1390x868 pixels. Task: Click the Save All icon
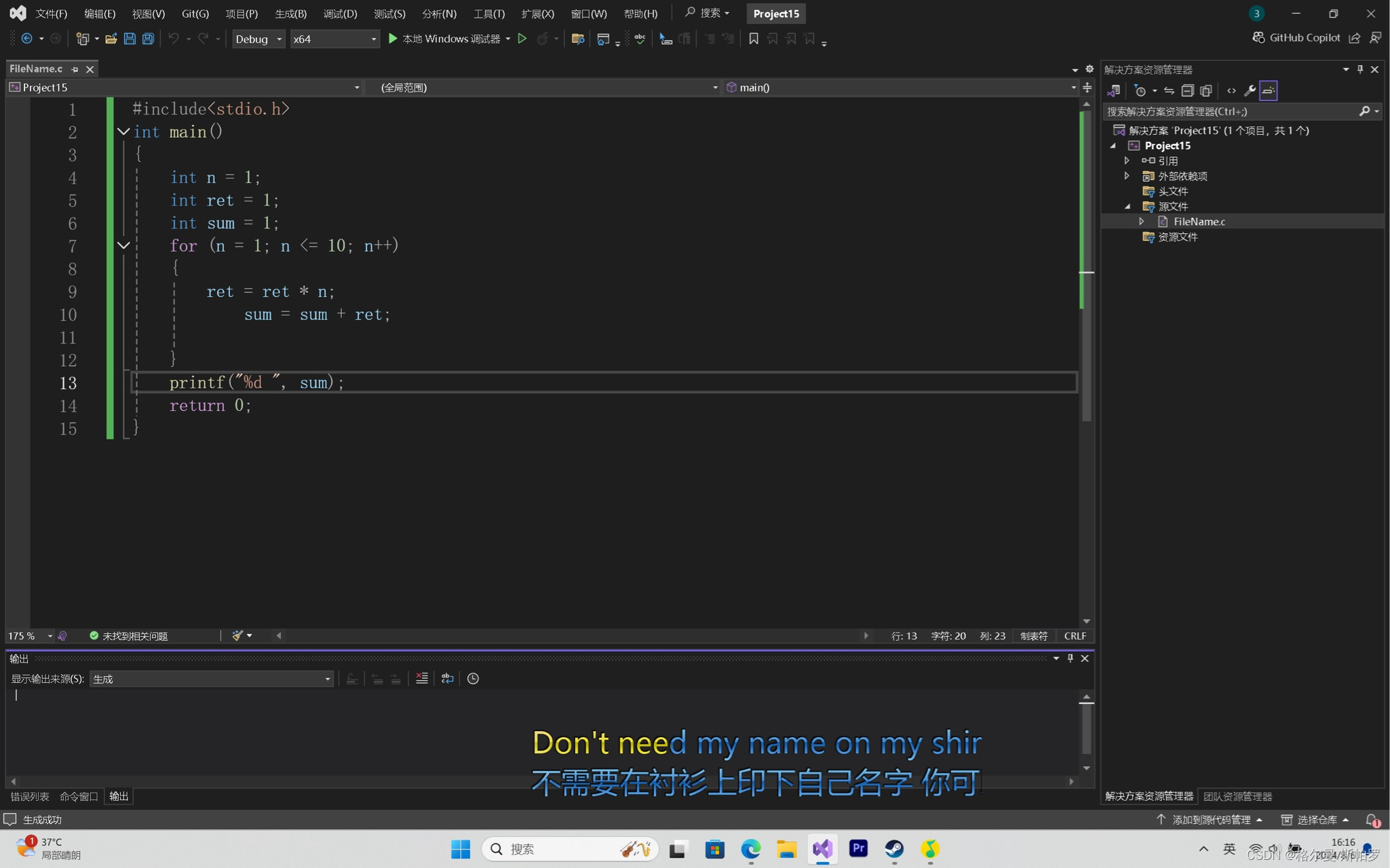(148, 39)
